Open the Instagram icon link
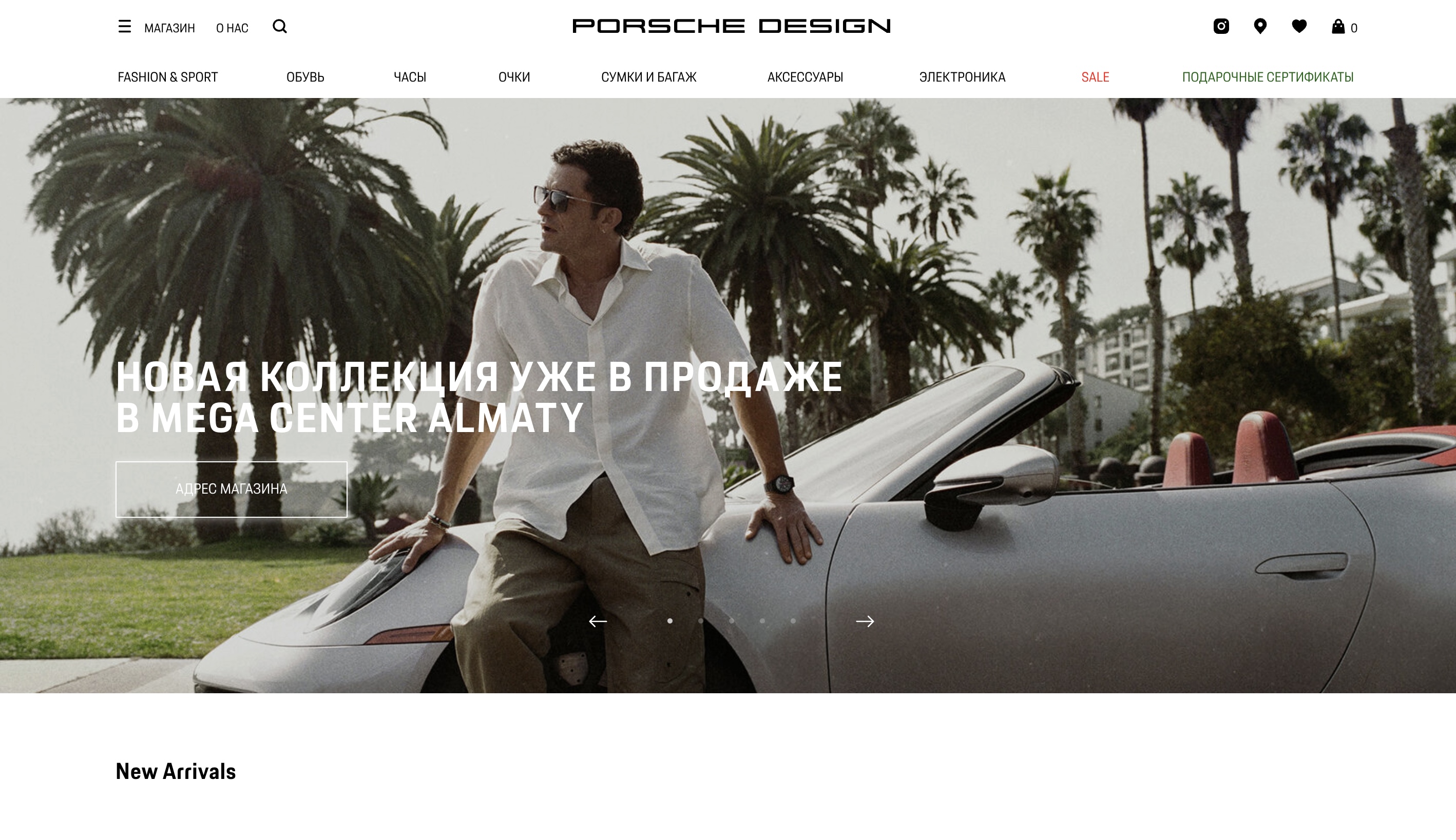The width and height of the screenshot is (1456, 840). click(1221, 27)
